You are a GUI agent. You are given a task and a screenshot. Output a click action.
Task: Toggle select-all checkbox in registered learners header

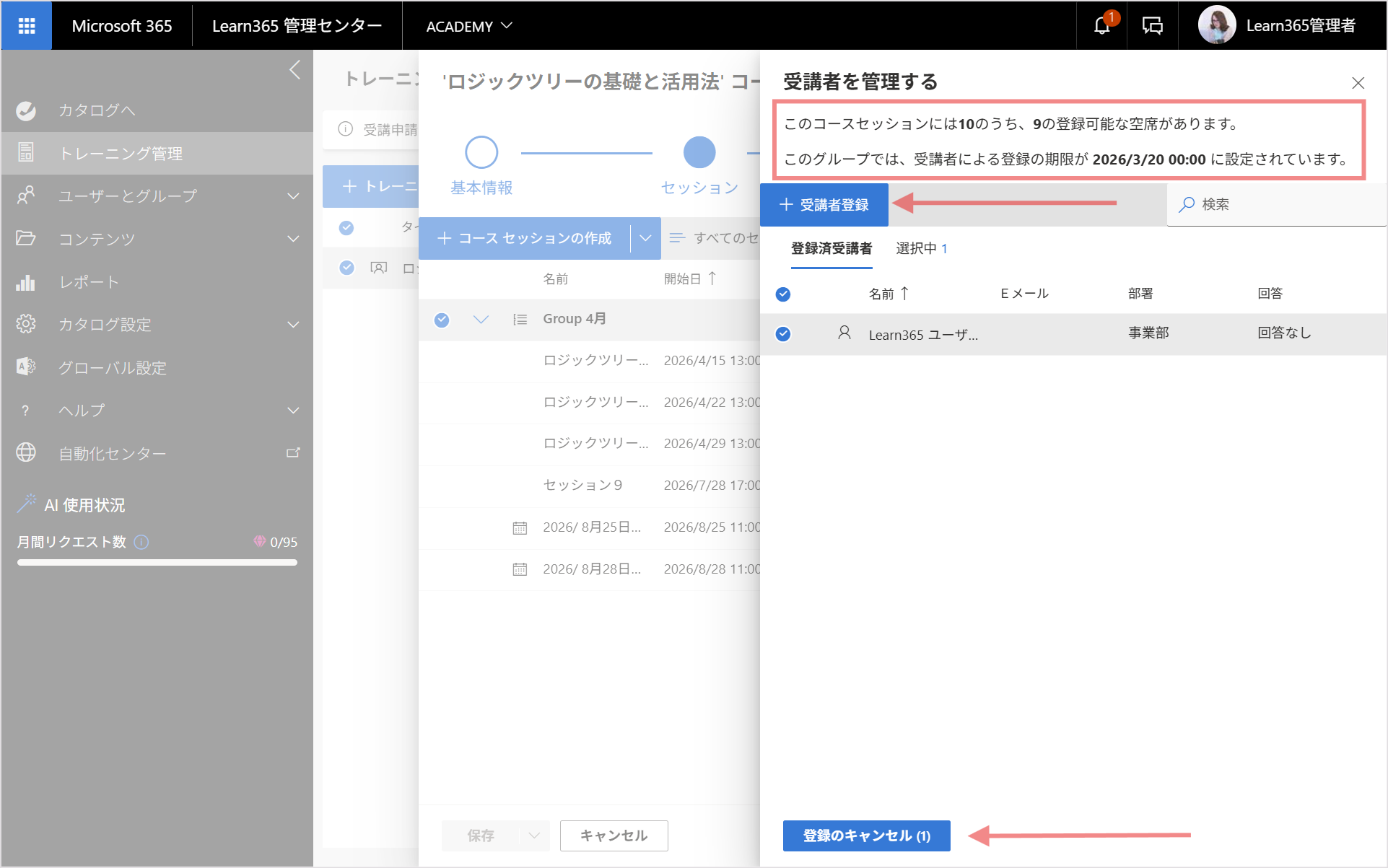tap(783, 294)
